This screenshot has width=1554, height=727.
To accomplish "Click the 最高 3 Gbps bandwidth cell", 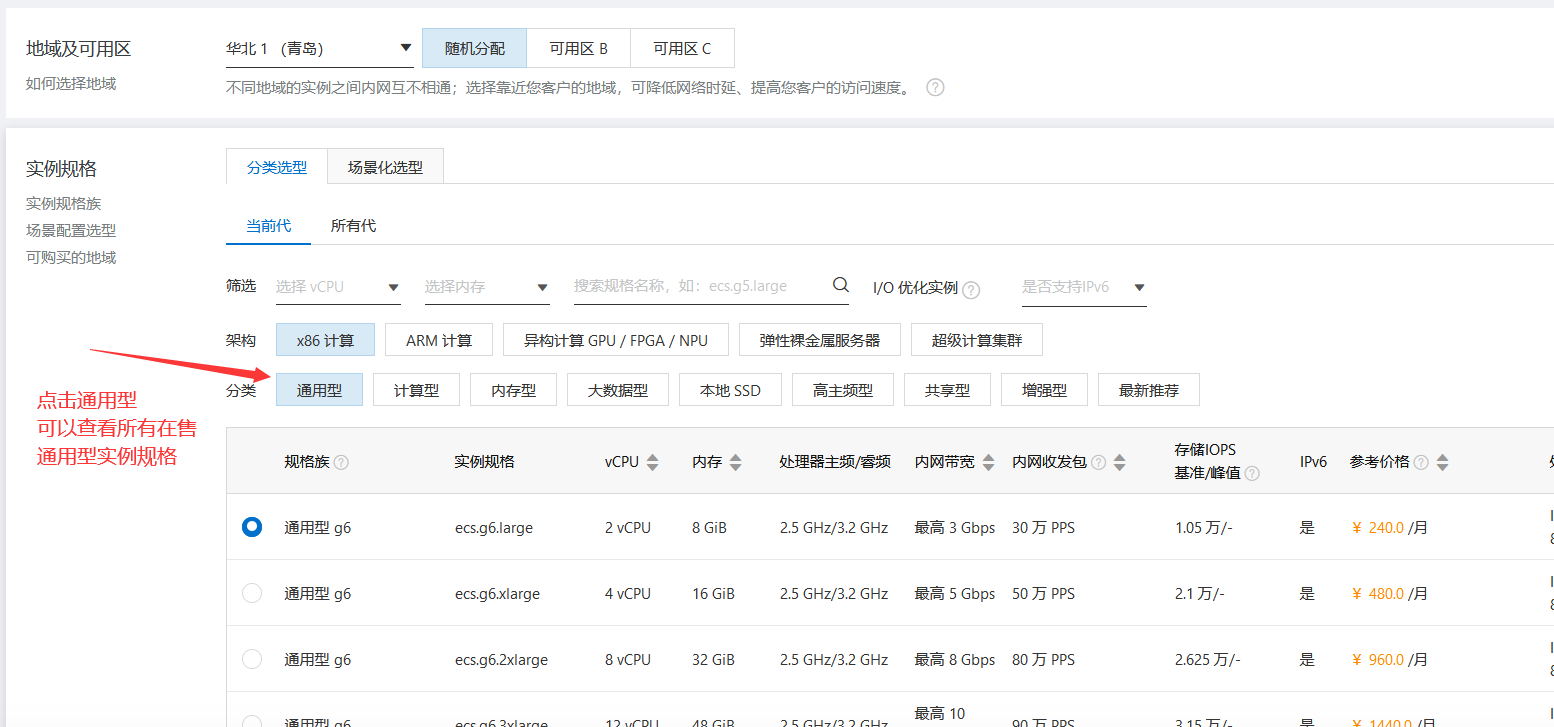I will click(x=955, y=527).
